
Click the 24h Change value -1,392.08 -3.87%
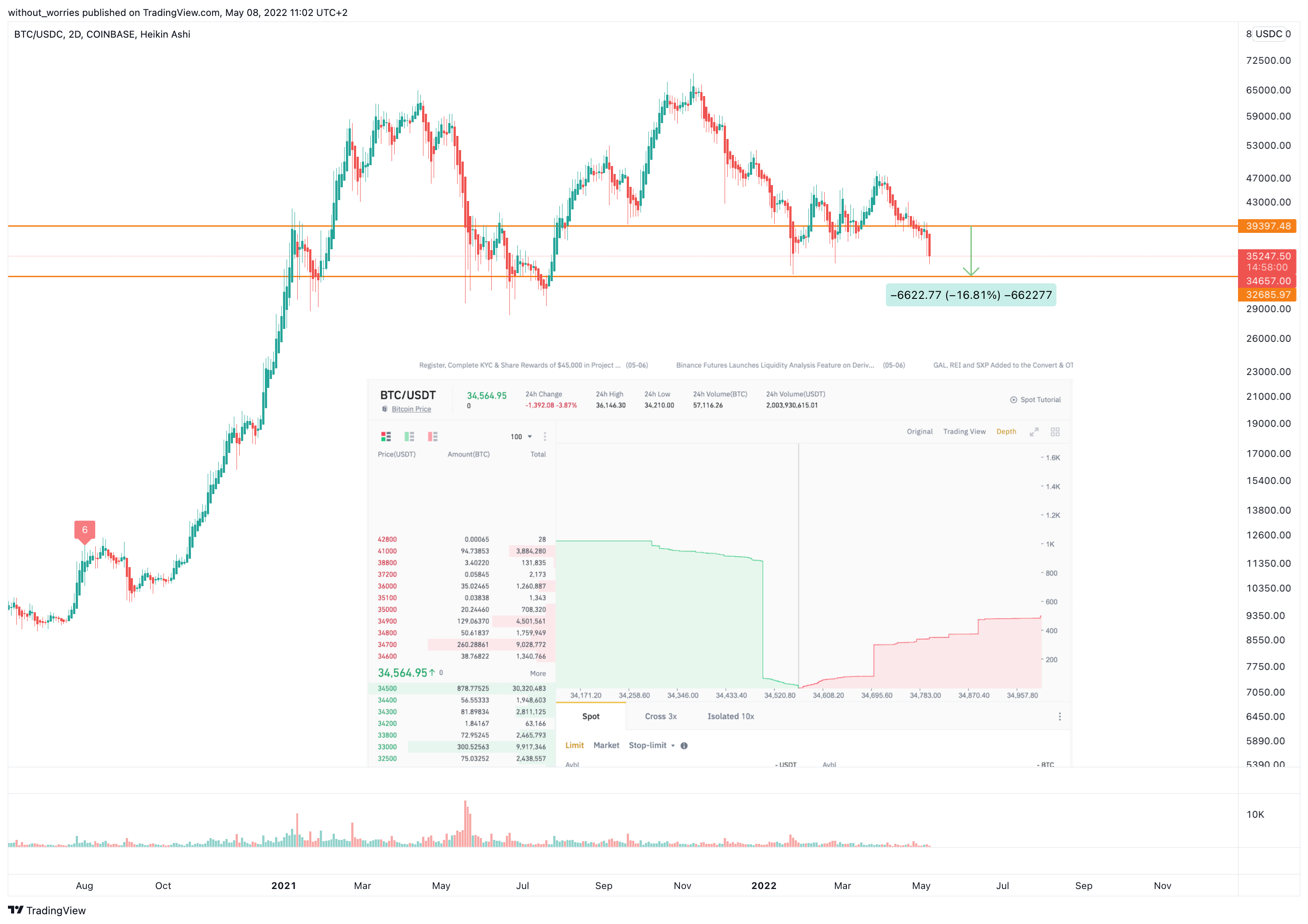pyautogui.click(x=551, y=406)
